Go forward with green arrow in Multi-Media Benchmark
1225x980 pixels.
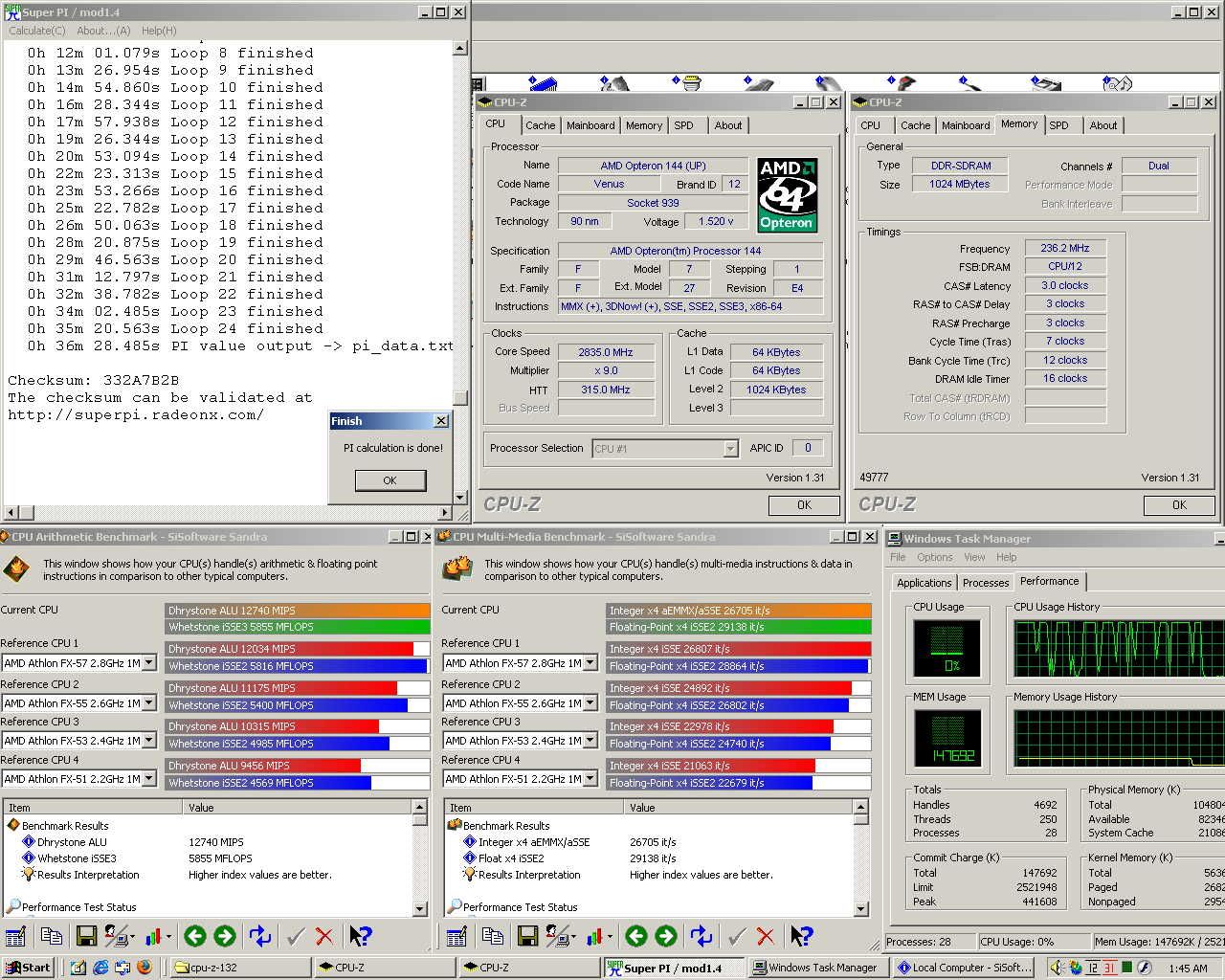click(x=666, y=936)
